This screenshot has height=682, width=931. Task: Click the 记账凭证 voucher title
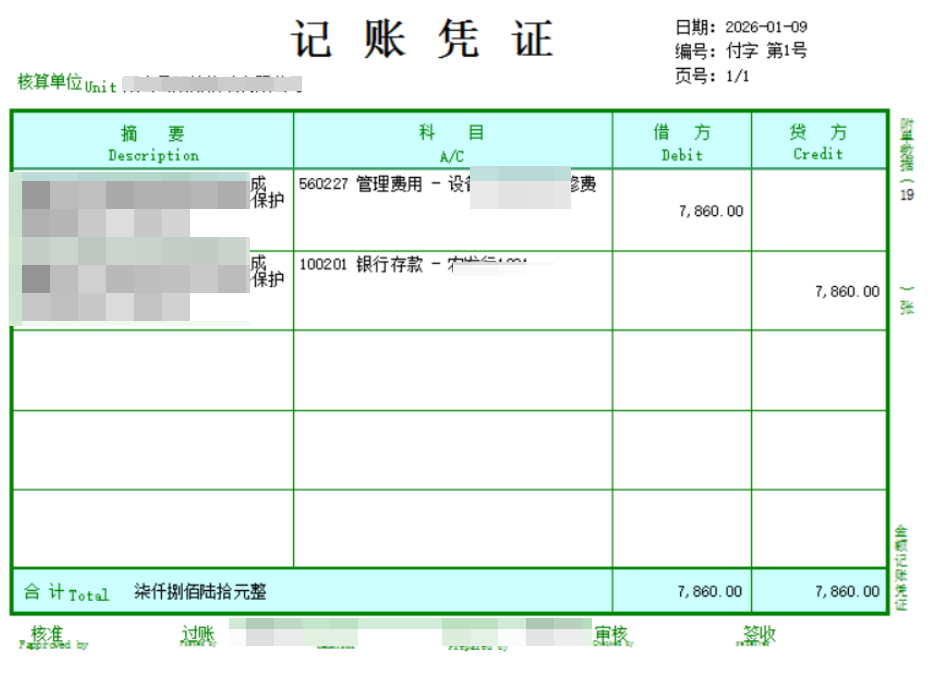(x=422, y=40)
